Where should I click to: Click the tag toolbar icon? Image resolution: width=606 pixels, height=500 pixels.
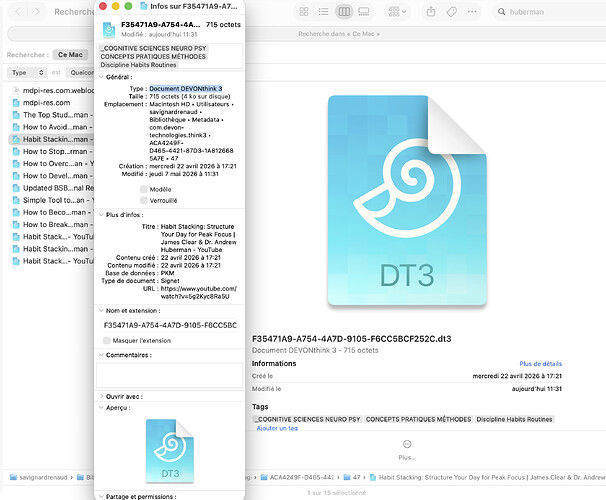coord(451,12)
